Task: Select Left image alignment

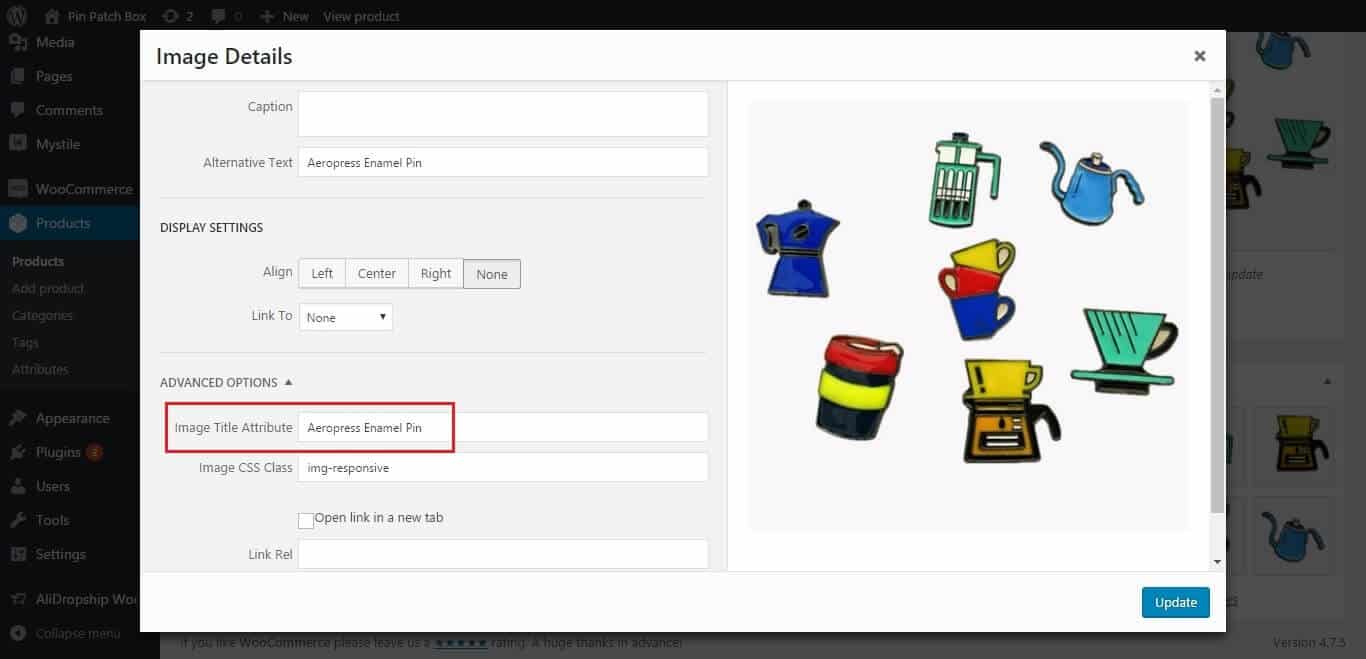Action: 321,272
